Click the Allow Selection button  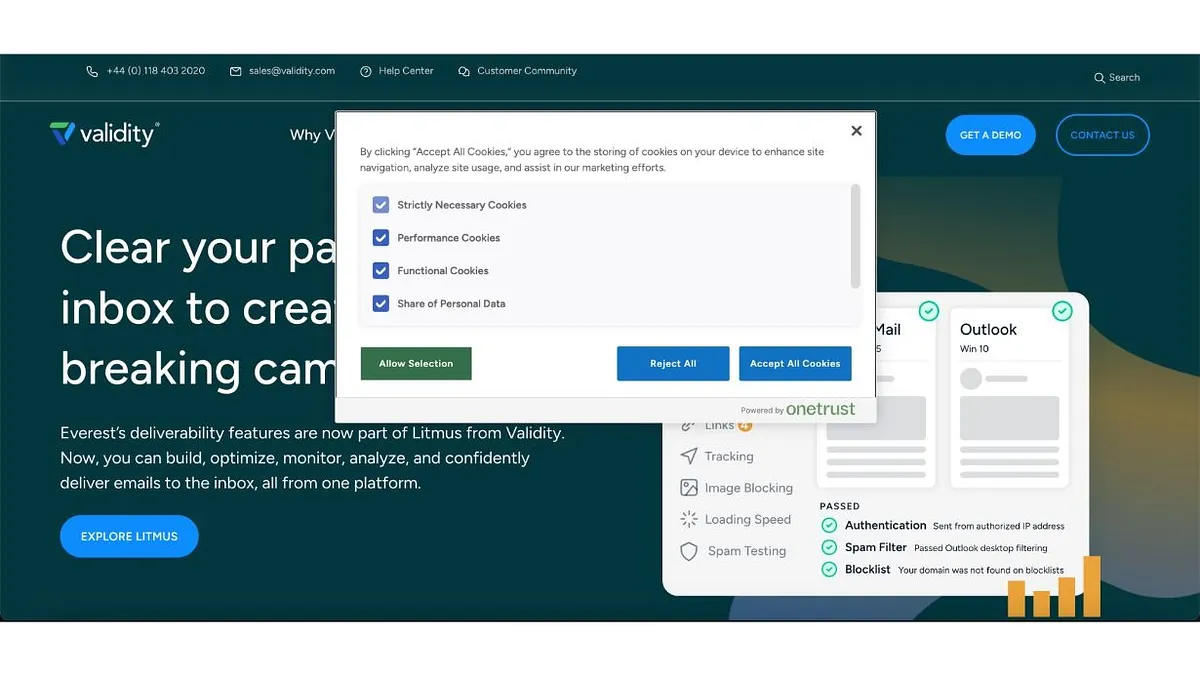pyautogui.click(x=416, y=364)
